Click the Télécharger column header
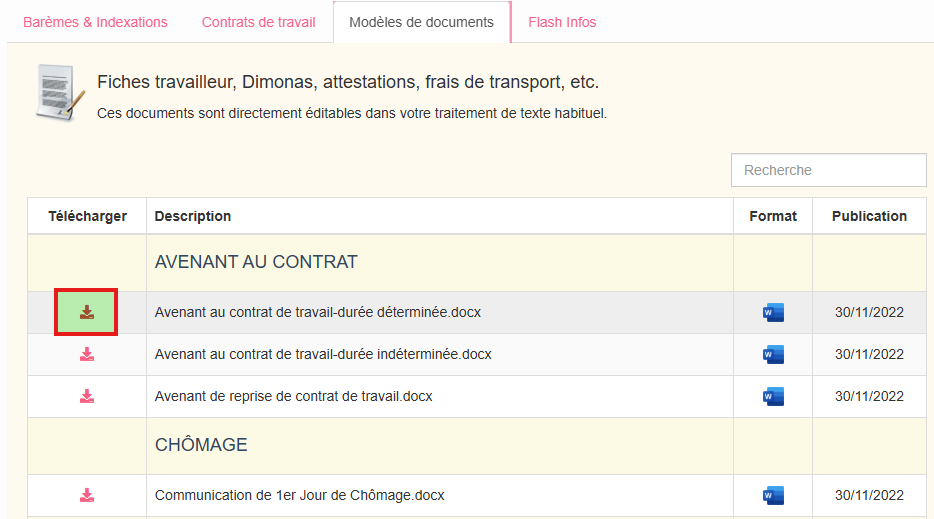The image size is (934, 519). (87, 216)
